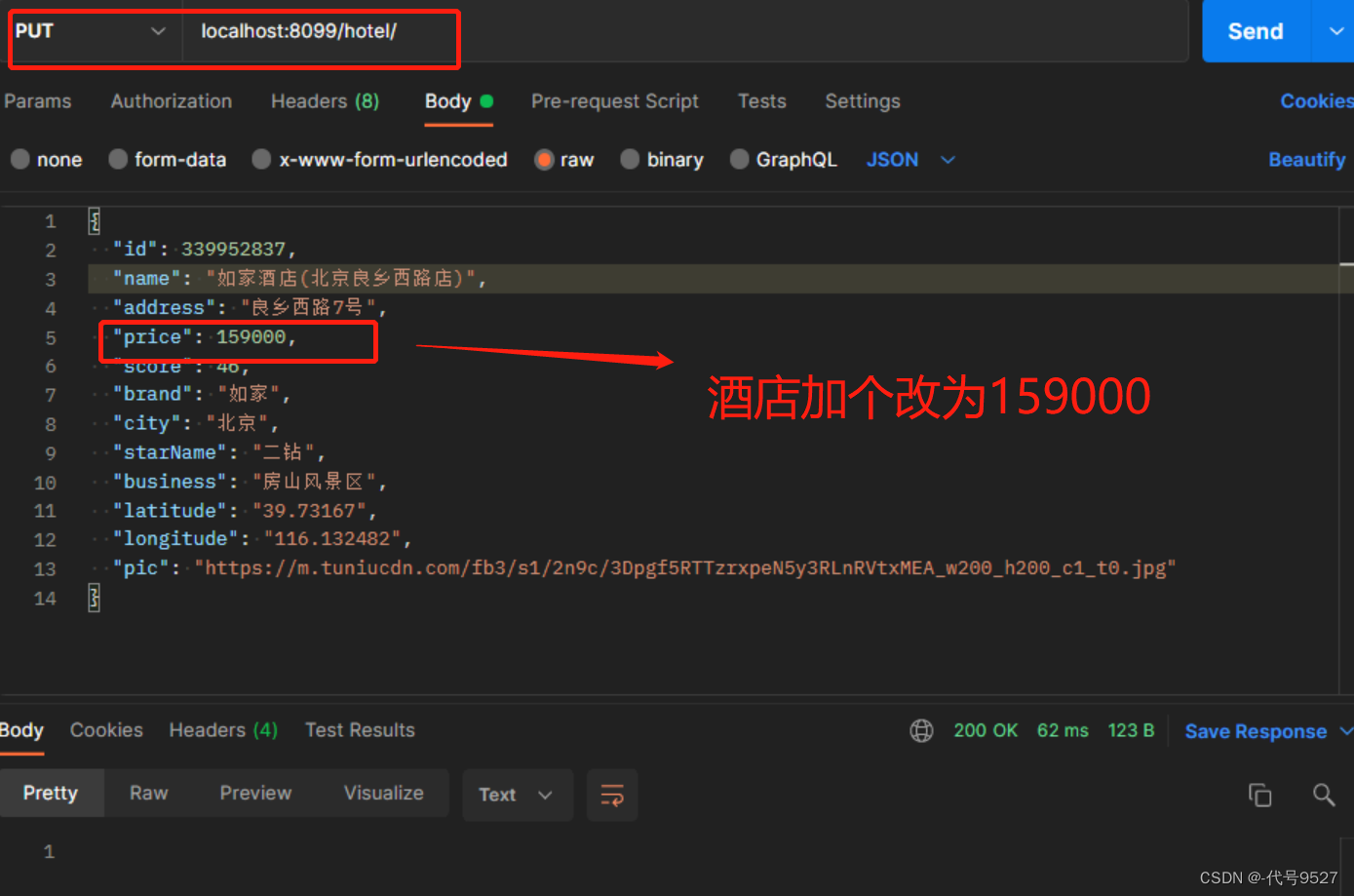Click the "address" line in the editor
This screenshot has width=1354, height=896.
tap(250, 308)
